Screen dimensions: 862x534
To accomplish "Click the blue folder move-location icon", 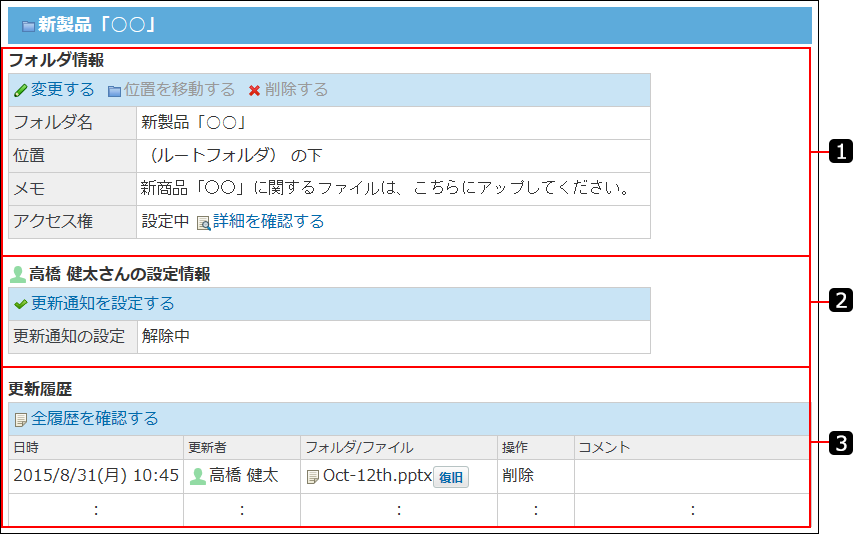I will tap(114, 91).
